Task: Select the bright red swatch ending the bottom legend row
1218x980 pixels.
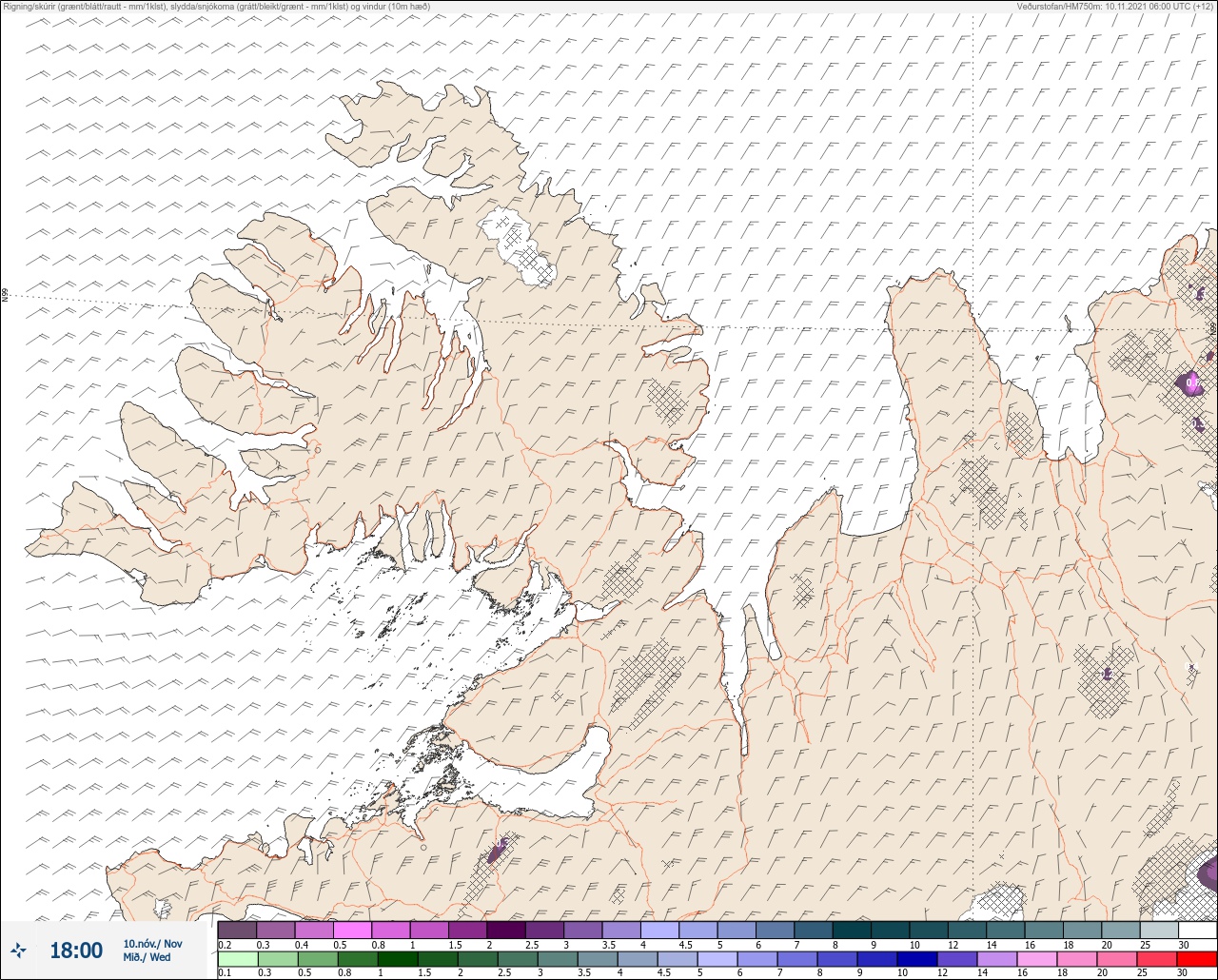Action: click(x=1197, y=958)
